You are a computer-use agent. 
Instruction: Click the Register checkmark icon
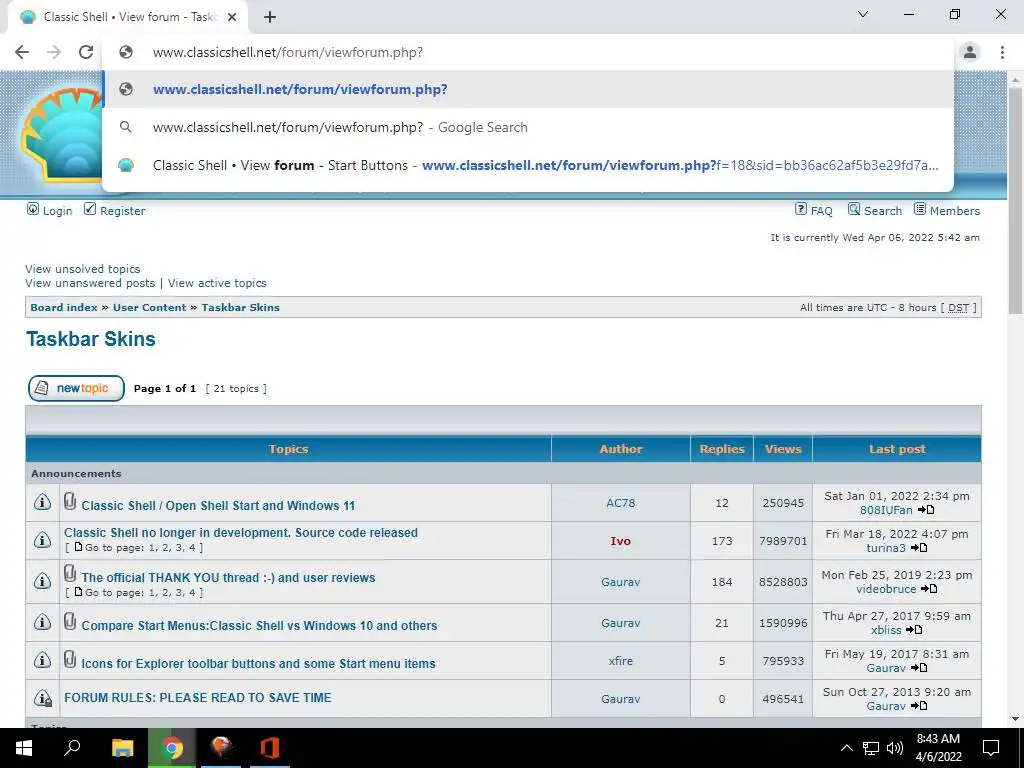point(90,209)
